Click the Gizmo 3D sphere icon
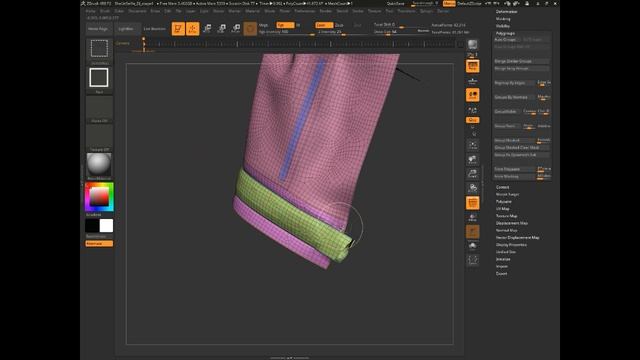 250,29
